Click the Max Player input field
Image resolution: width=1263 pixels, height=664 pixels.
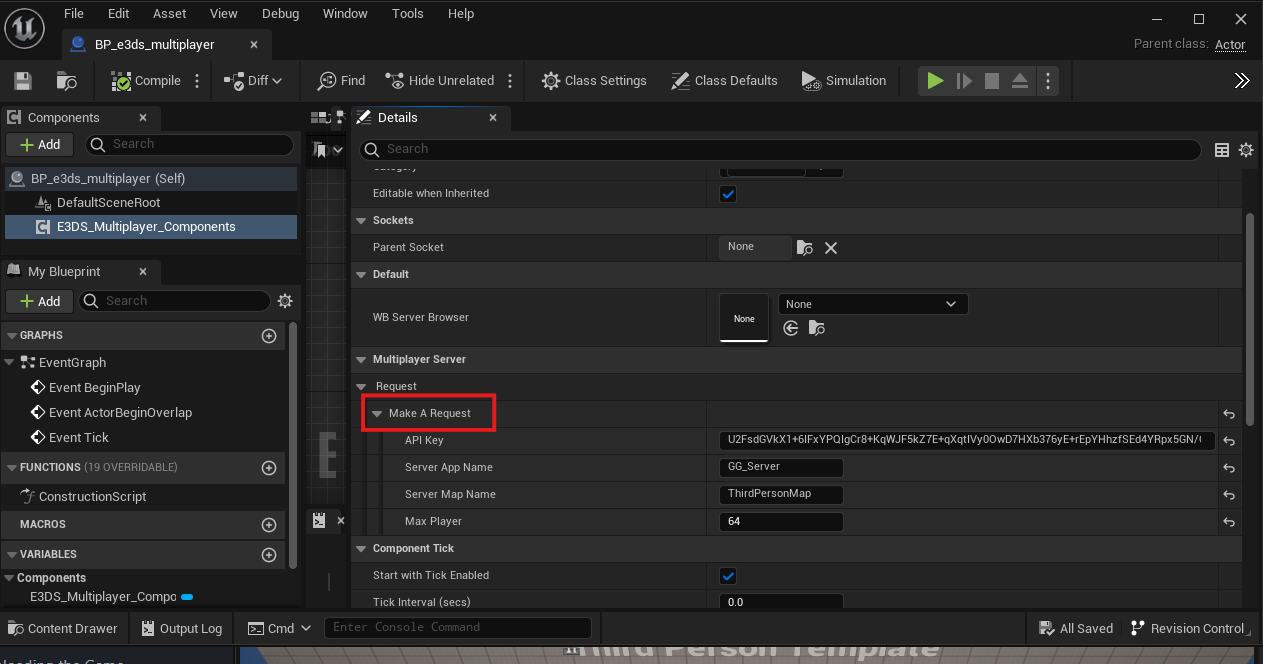(x=780, y=522)
